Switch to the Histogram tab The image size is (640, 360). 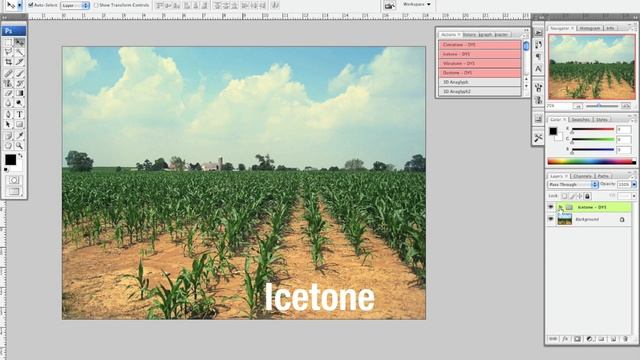(x=590, y=28)
